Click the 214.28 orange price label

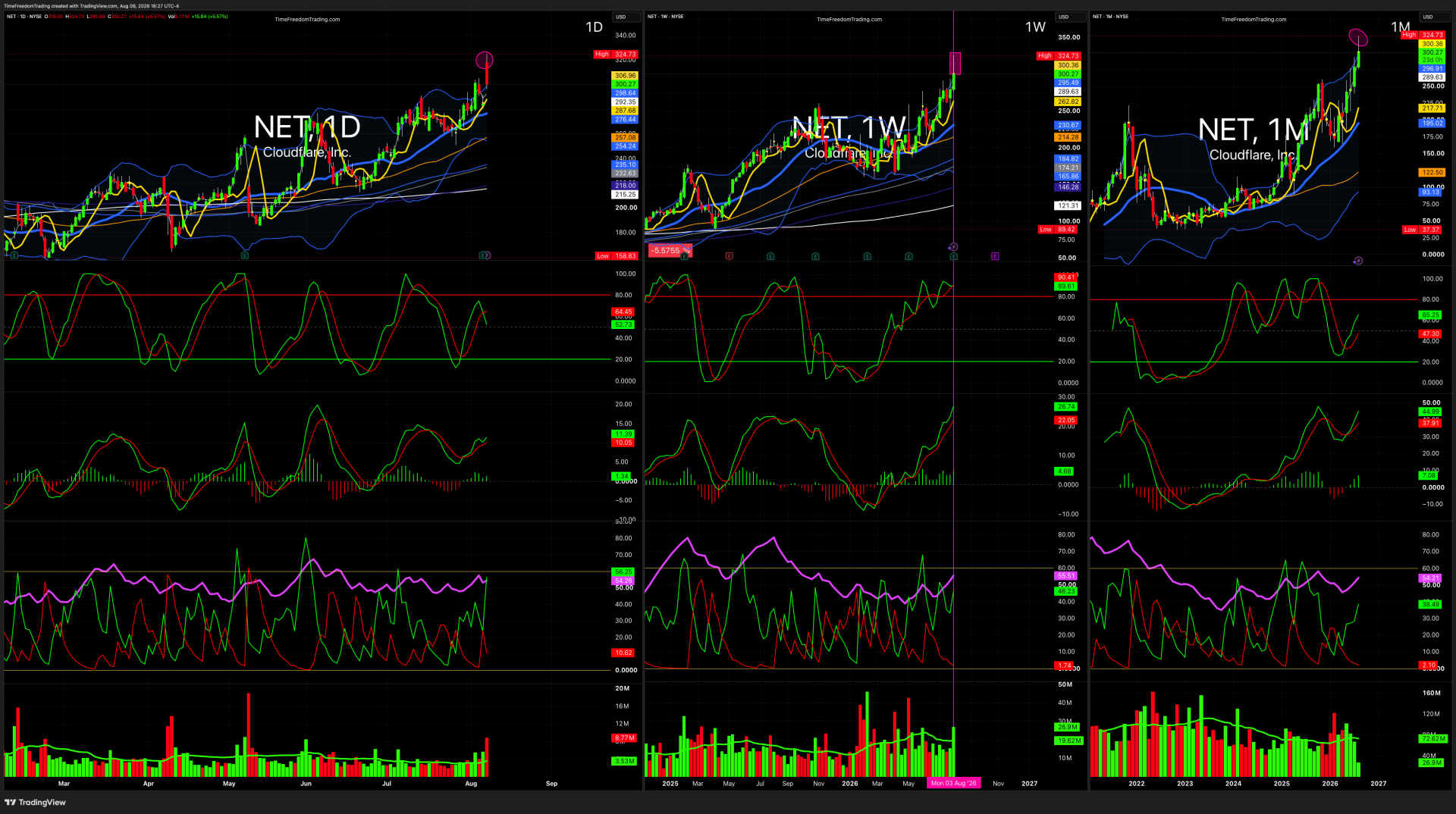(1068, 137)
